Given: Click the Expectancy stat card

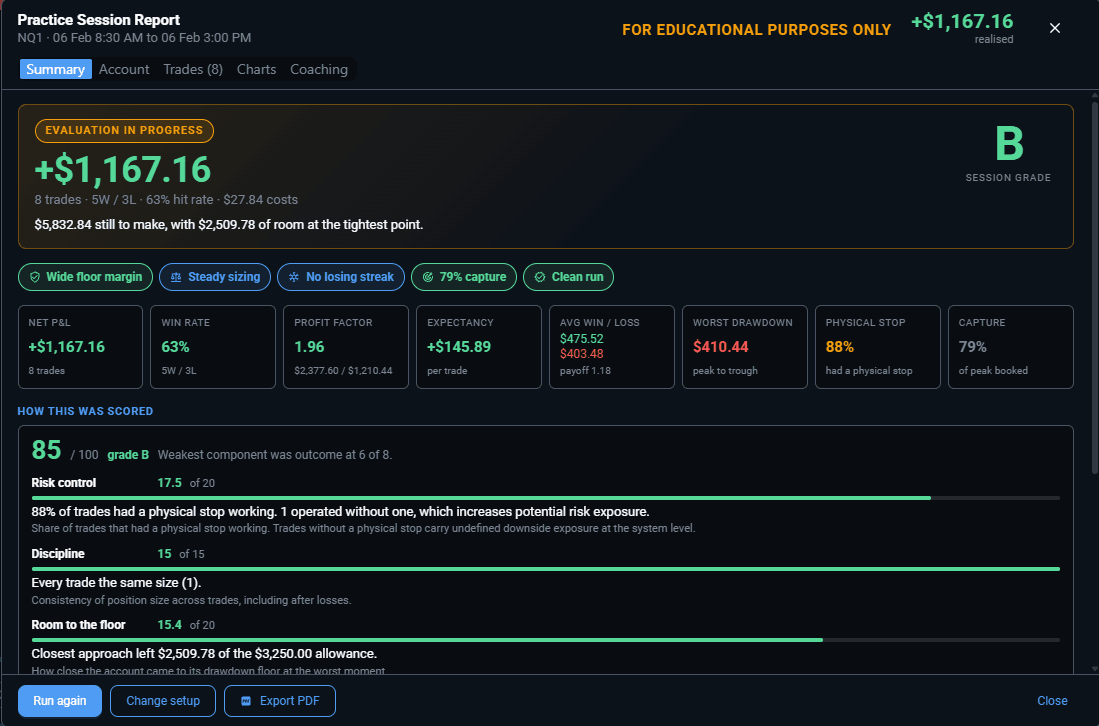Looking at the screenshot, I should (479, 347).
